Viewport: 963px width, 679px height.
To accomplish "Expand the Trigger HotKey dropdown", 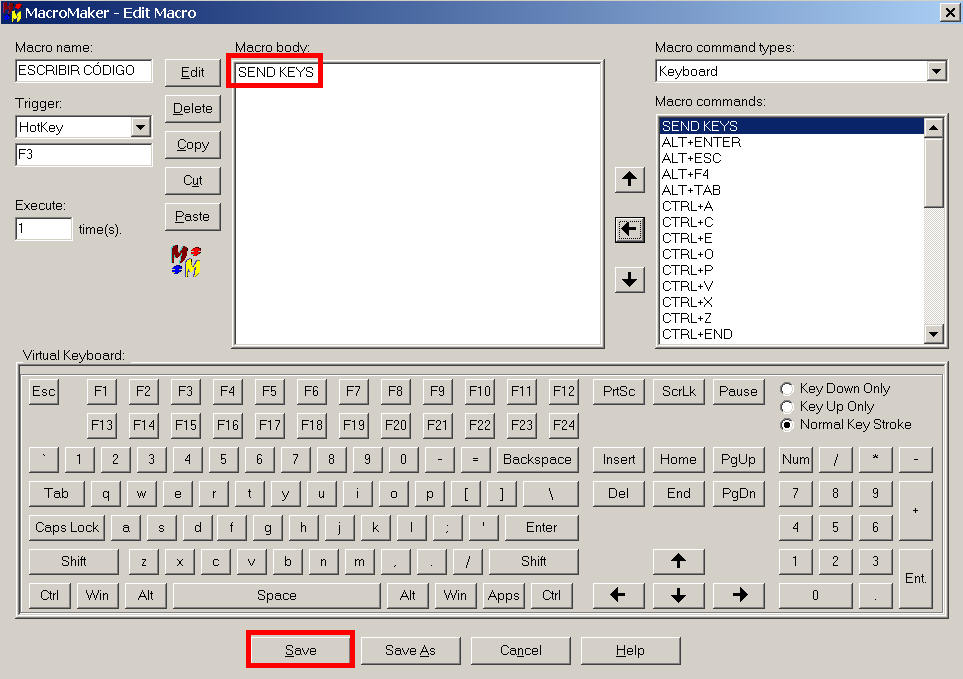I will (140, 127).
